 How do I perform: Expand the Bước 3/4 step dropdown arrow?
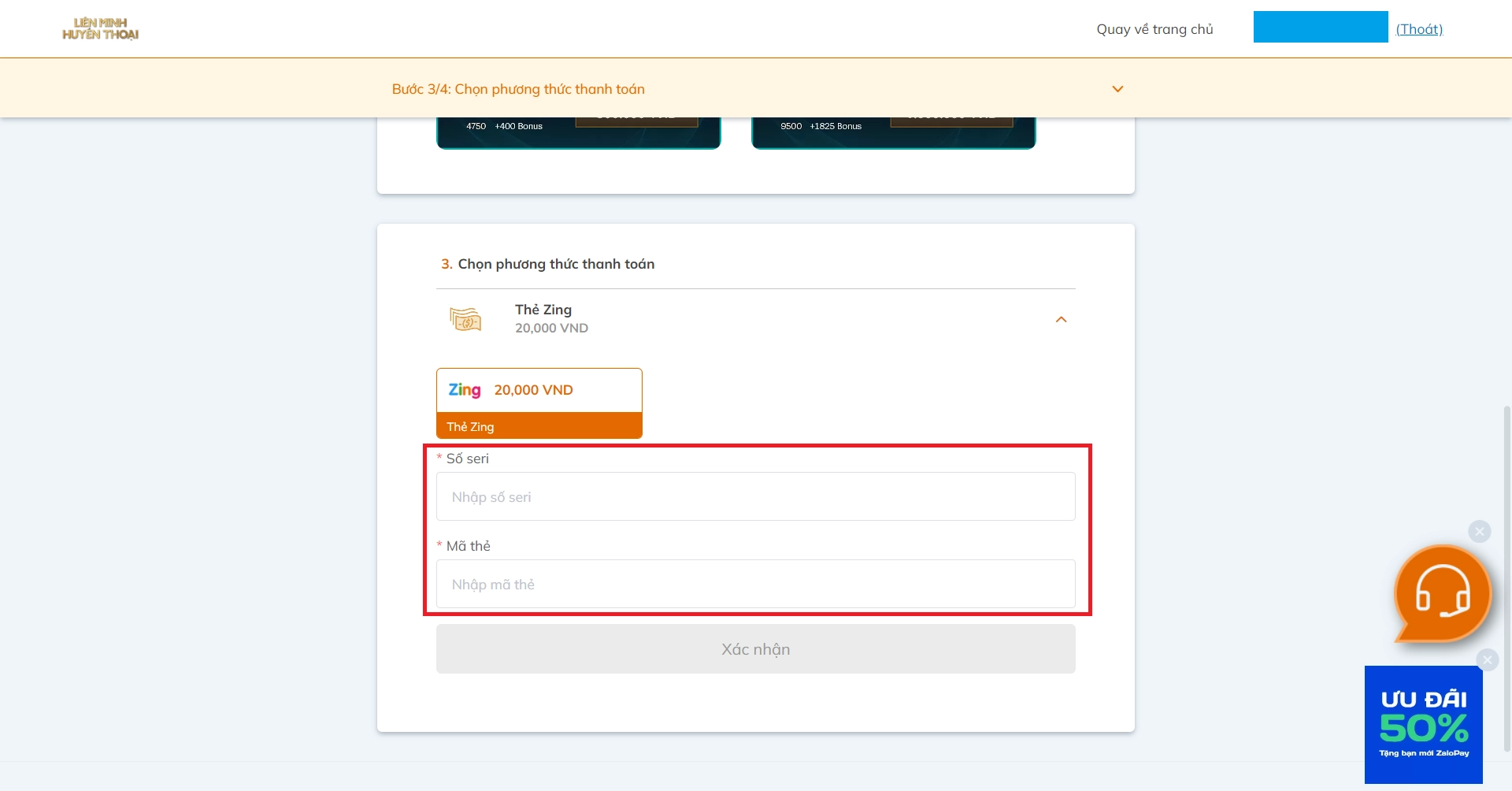(1117, 89)
